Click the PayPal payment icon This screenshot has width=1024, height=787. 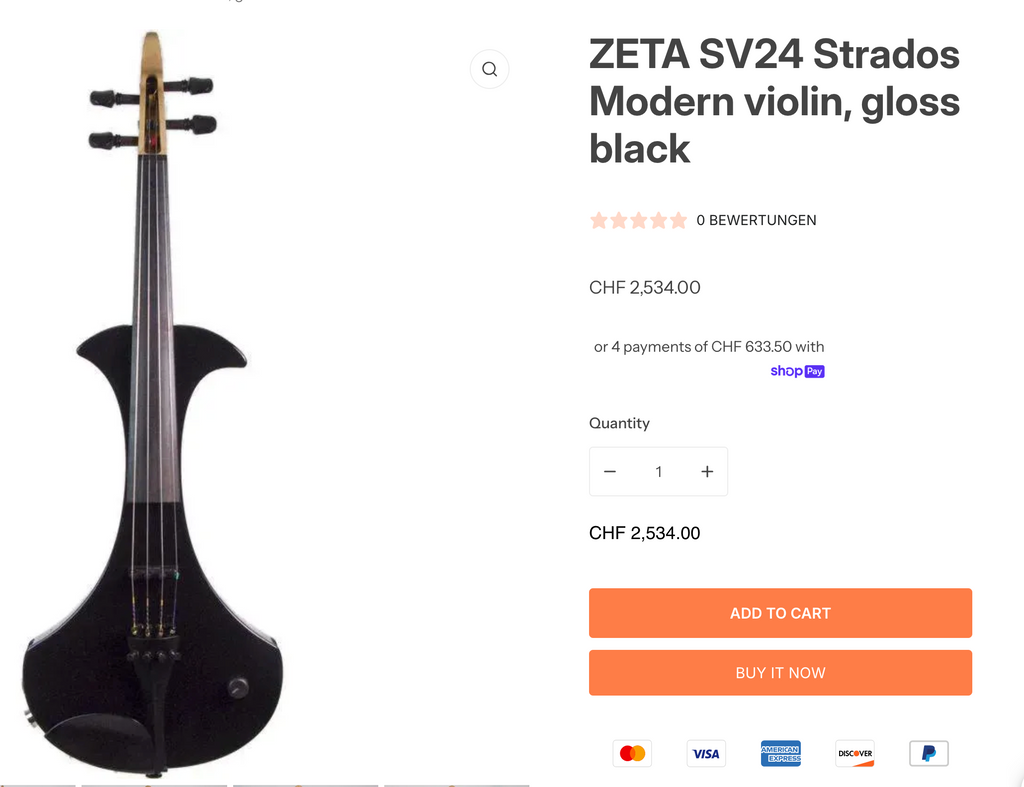[929, 753]
